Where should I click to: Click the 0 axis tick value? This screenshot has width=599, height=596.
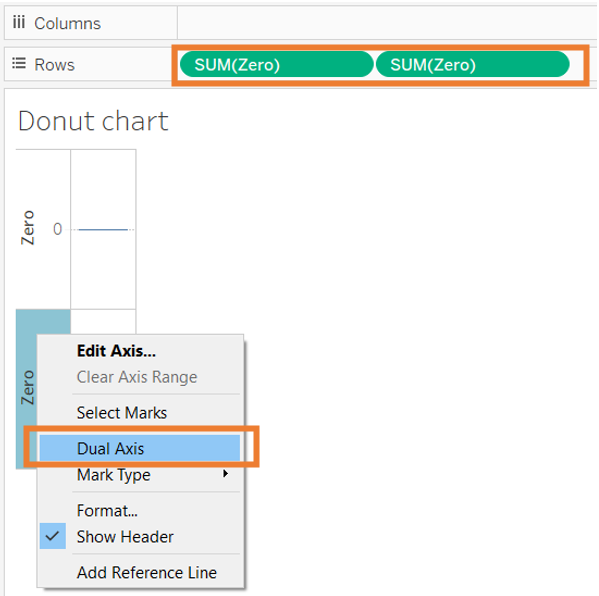(57, 229)
